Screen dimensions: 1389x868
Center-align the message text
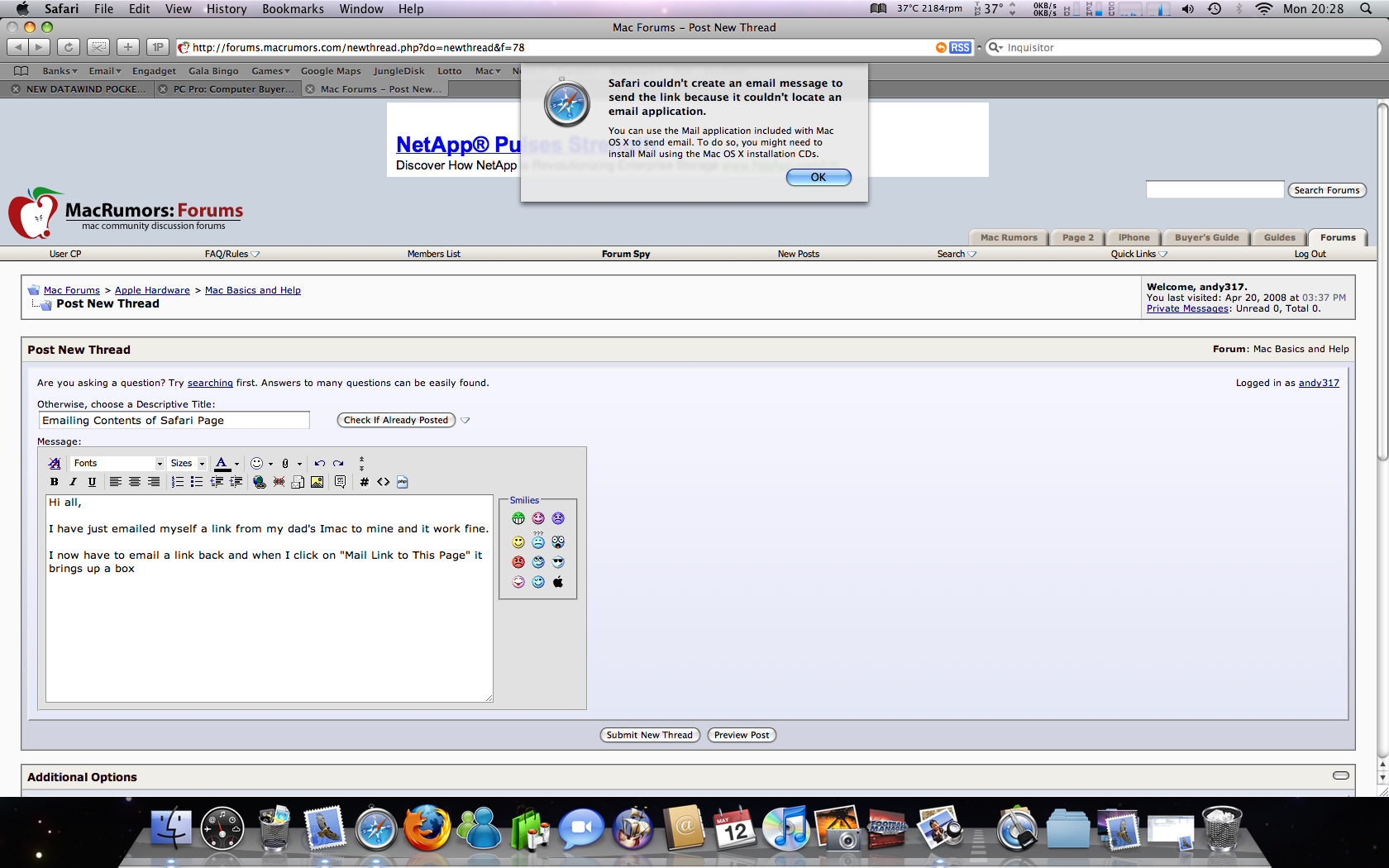click(135, 482)
